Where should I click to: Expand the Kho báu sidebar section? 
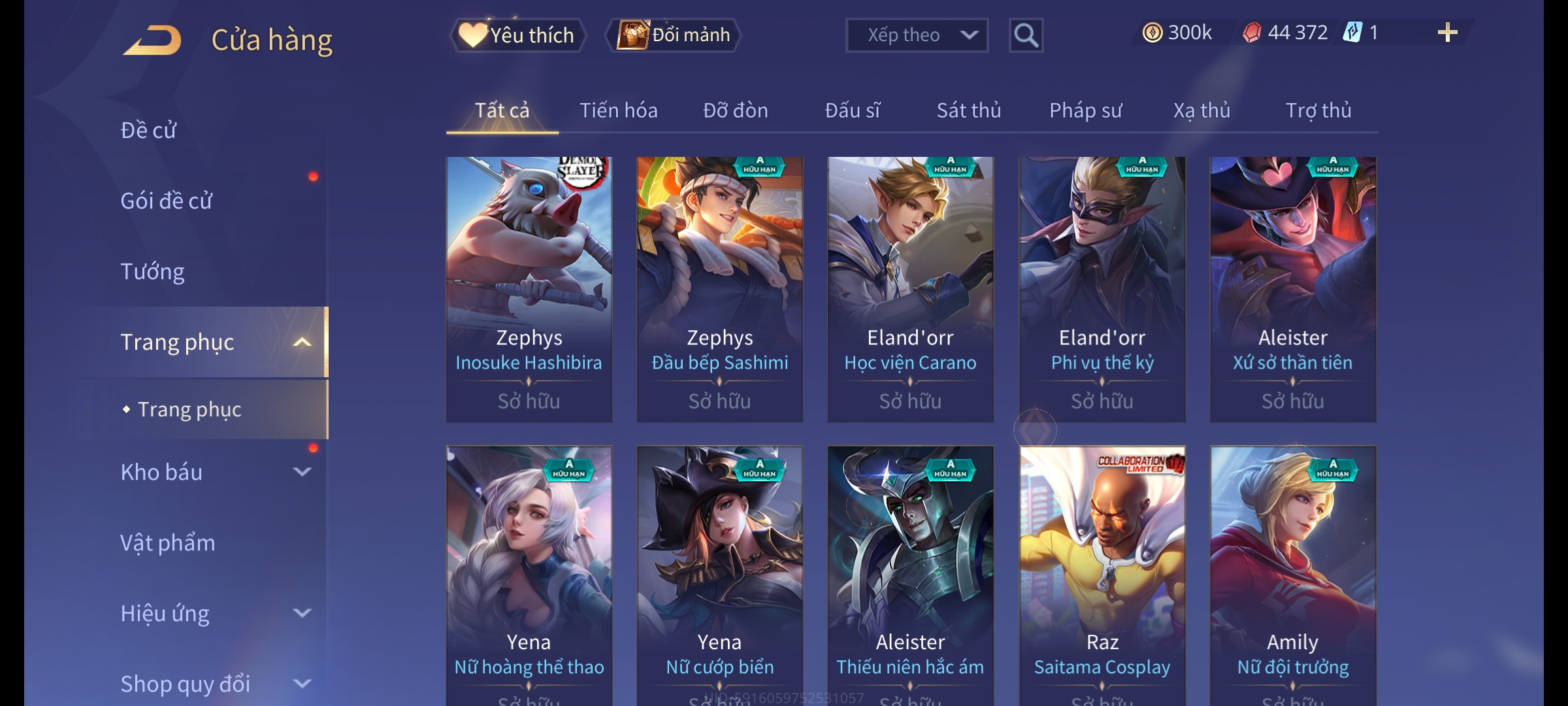302,472
